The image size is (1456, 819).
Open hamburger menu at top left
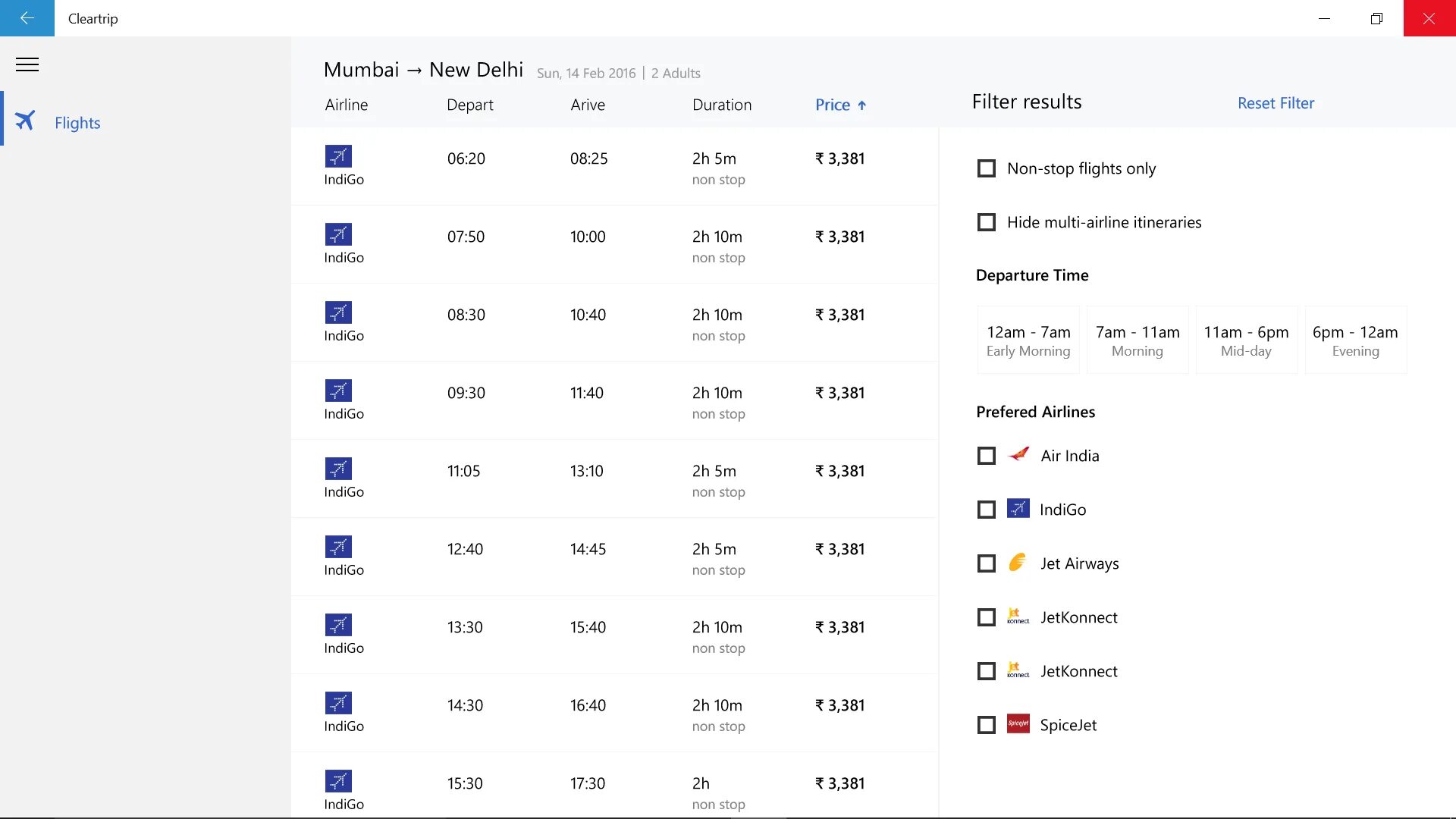(27, 64)
